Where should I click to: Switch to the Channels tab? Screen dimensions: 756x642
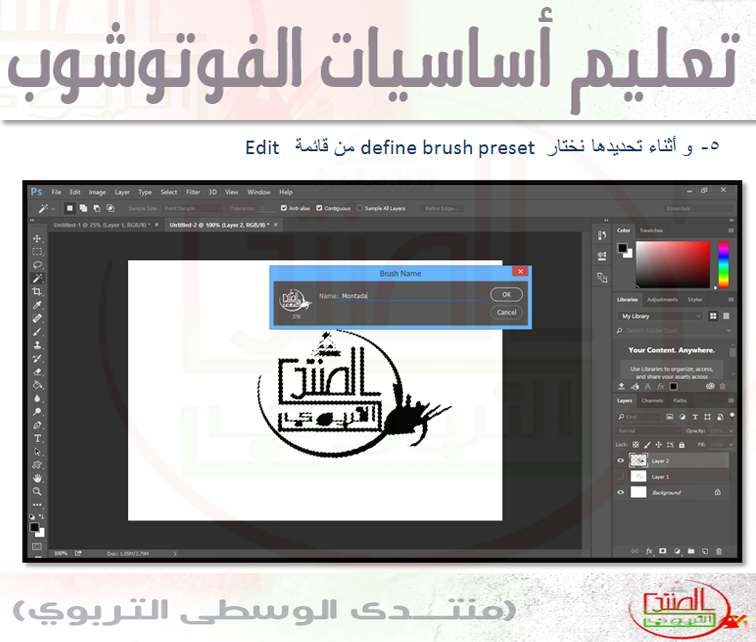(x=652, y=401)
